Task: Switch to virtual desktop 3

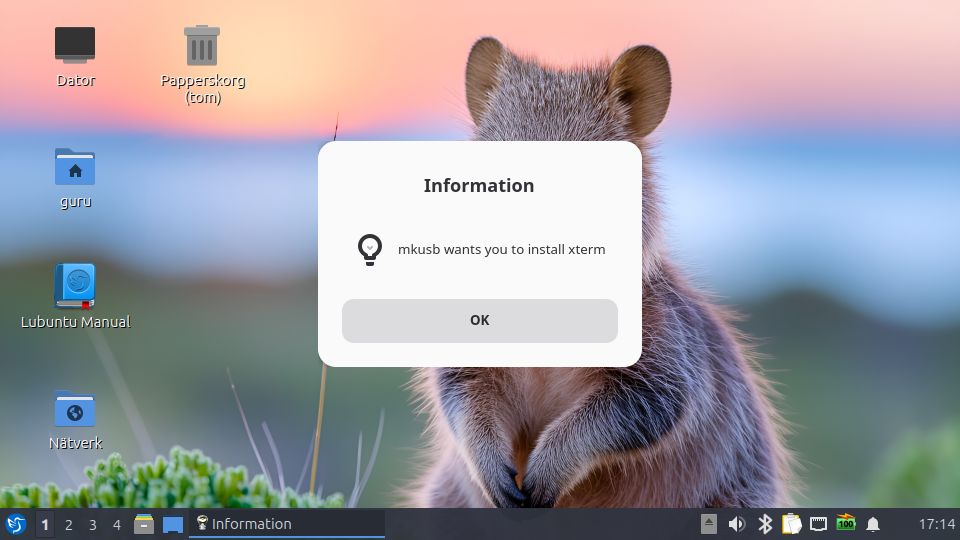Action: click(x=93, y=524)
